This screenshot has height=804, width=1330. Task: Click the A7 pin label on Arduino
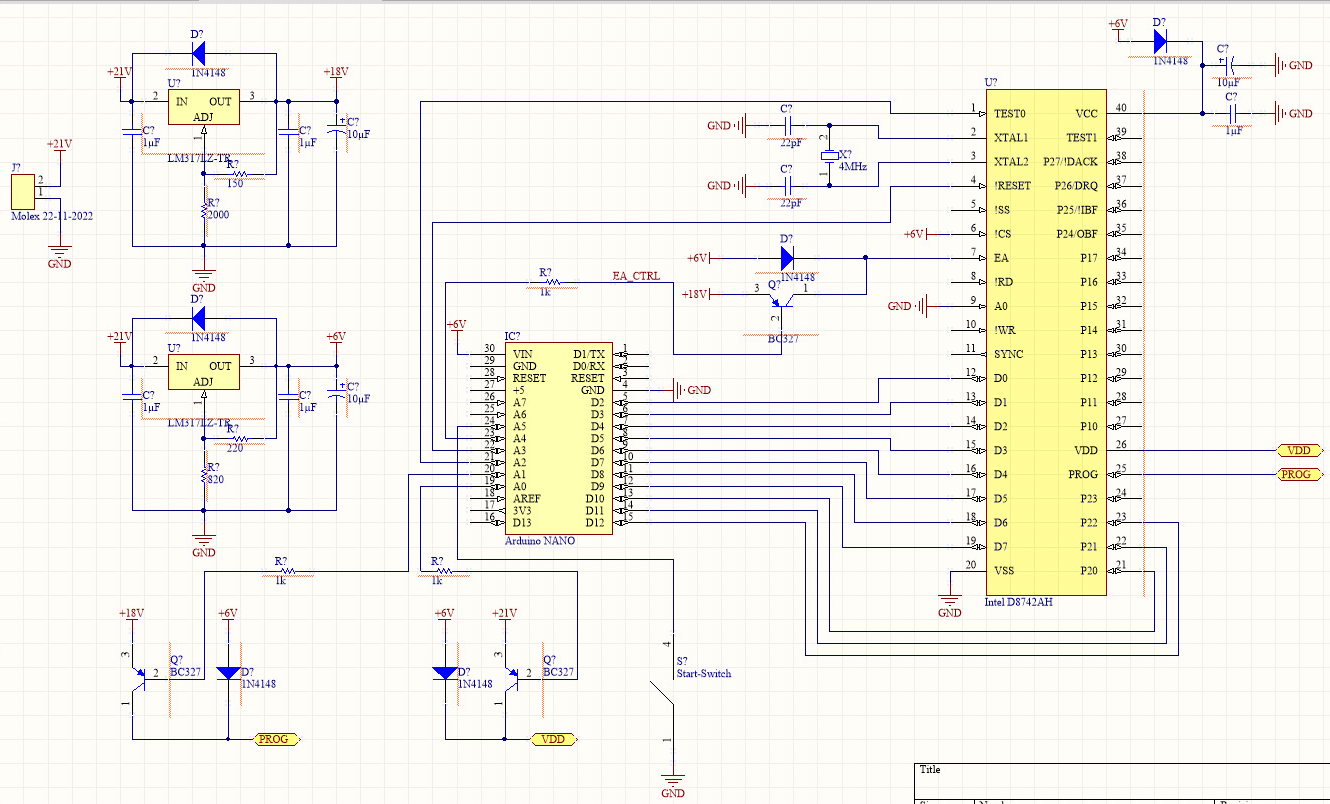520,402
